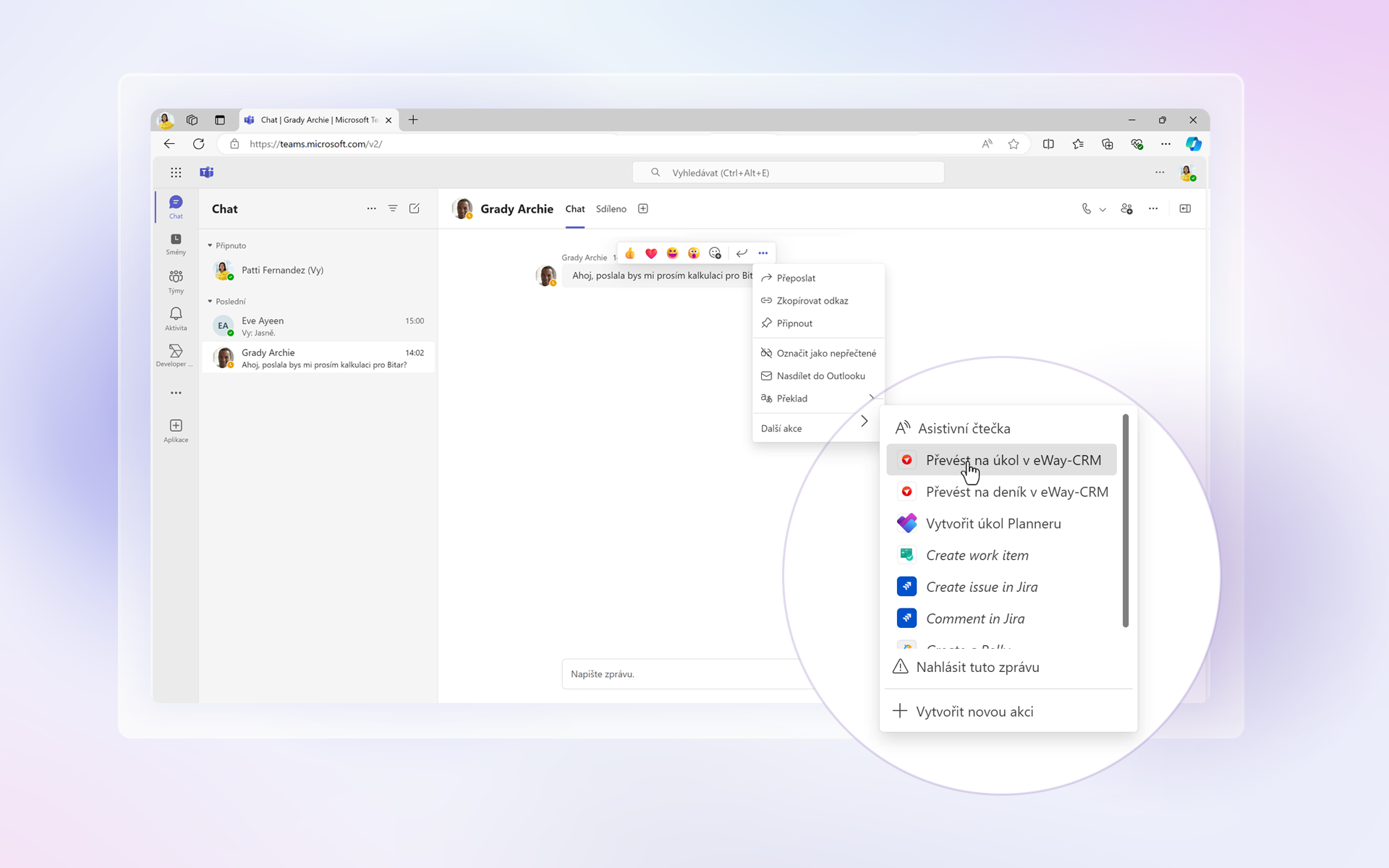React with laughing emoji
The width and height of the screenshot is (1389, 868).
pos(672,253)
